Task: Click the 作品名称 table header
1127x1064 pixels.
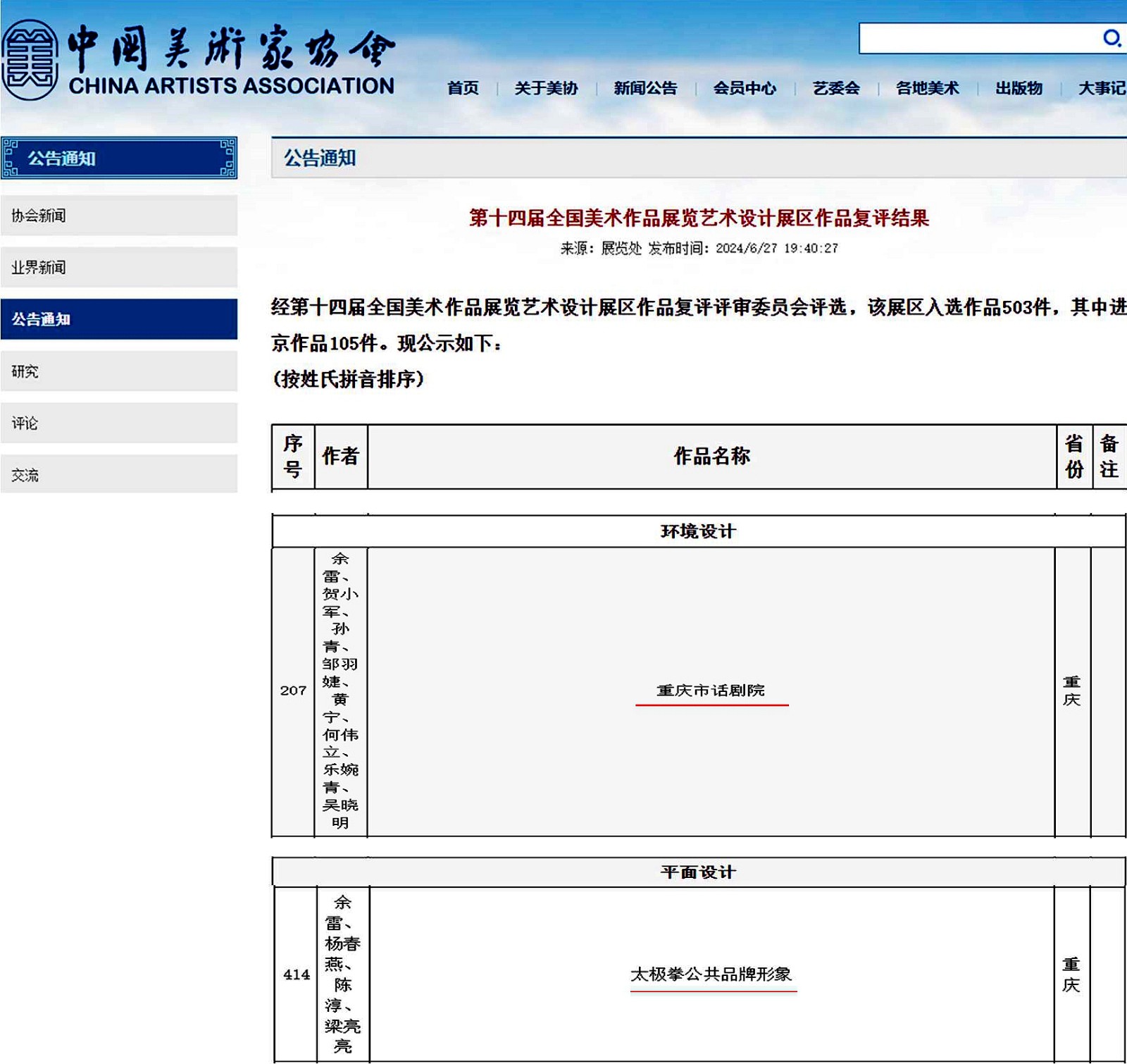Action: tap(712, 456)
